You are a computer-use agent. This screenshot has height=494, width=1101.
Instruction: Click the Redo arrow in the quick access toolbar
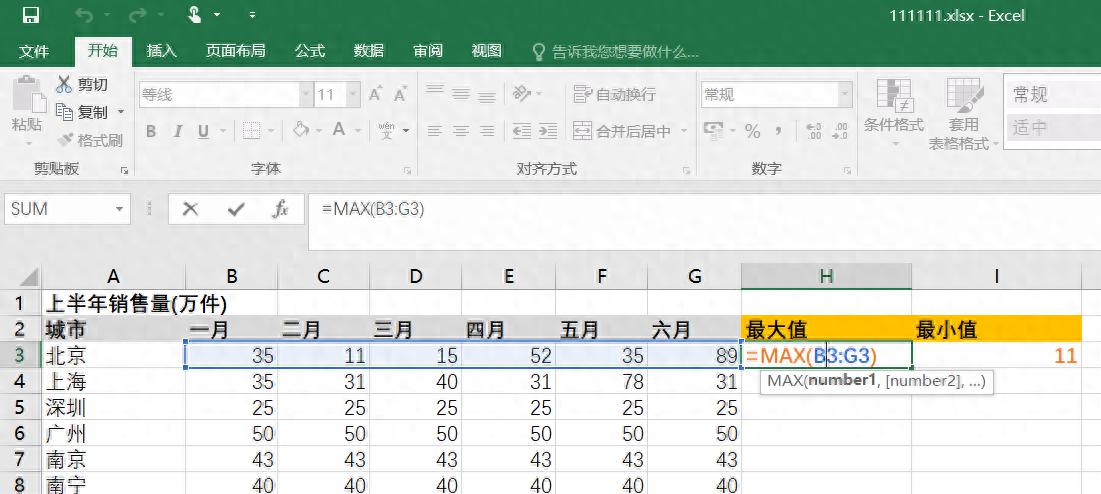pyautogui.click(x=138, y=15)
